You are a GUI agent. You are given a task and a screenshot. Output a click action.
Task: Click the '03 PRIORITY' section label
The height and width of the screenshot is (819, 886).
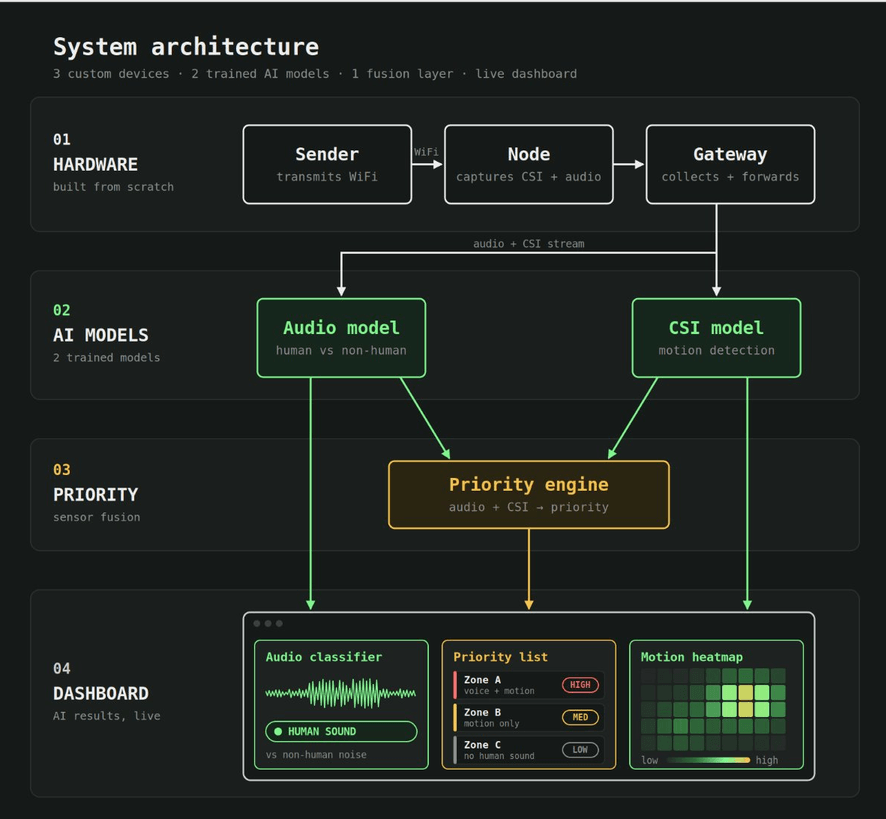tap(95, 483)
